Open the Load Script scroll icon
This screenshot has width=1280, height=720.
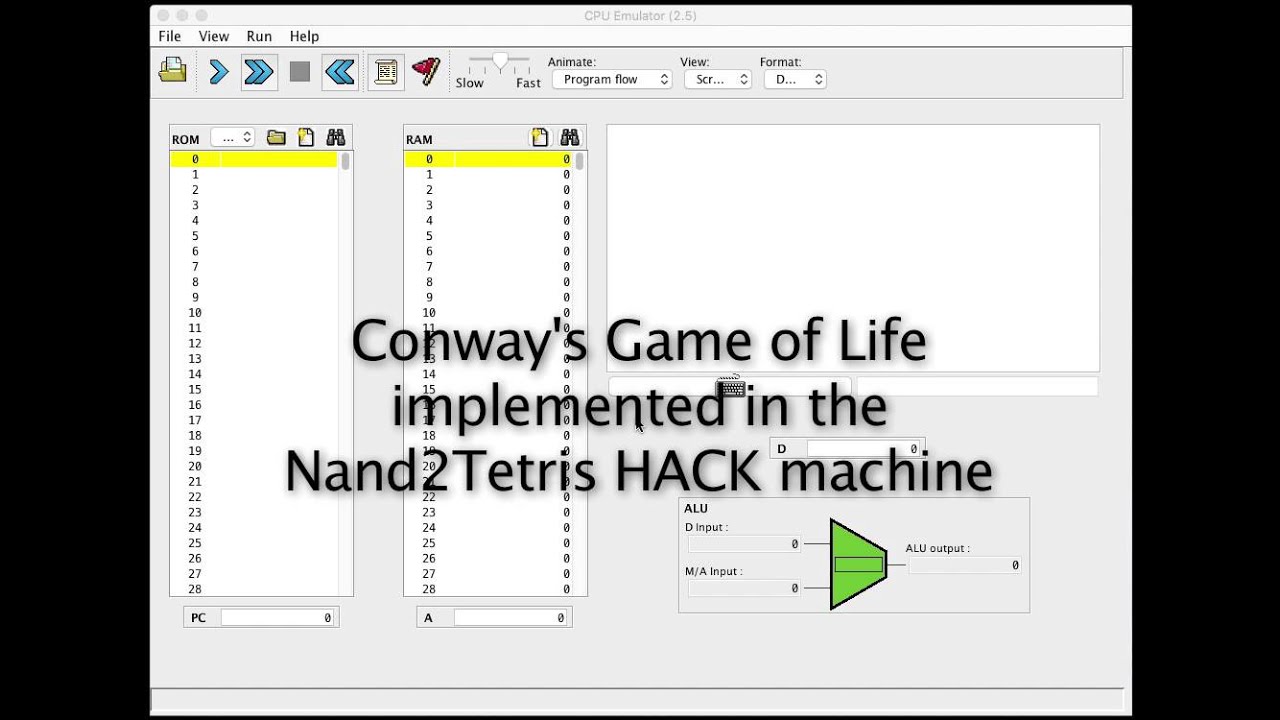pyautogui.click(x=386, y=72)
